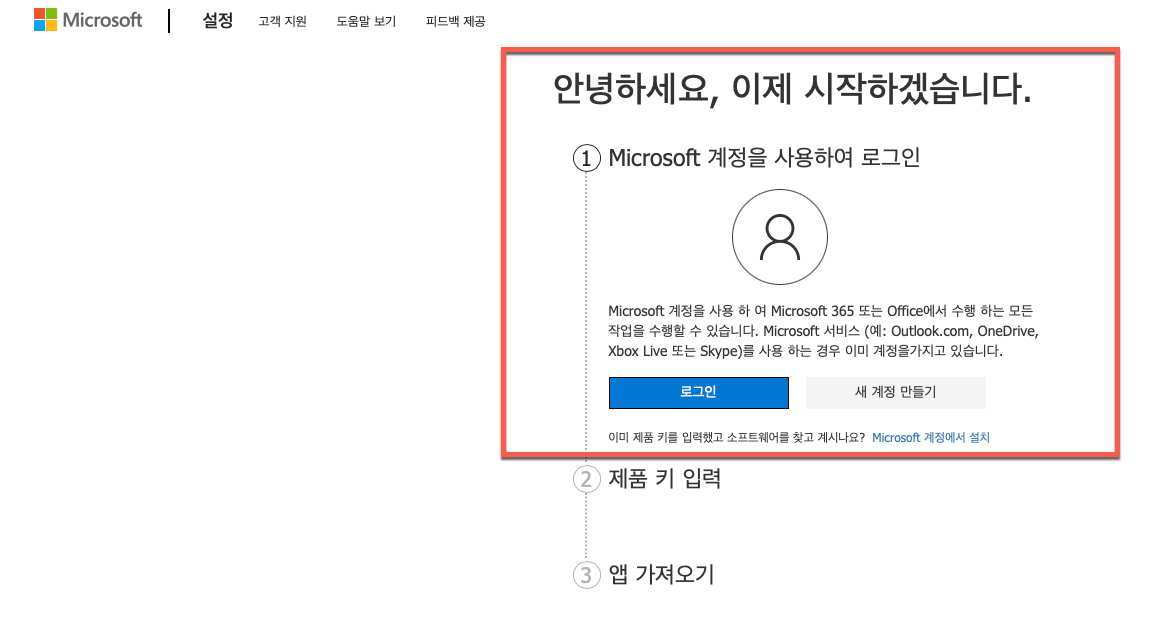
Task: Click the user profile avatar icon
Action: point(780,237)
